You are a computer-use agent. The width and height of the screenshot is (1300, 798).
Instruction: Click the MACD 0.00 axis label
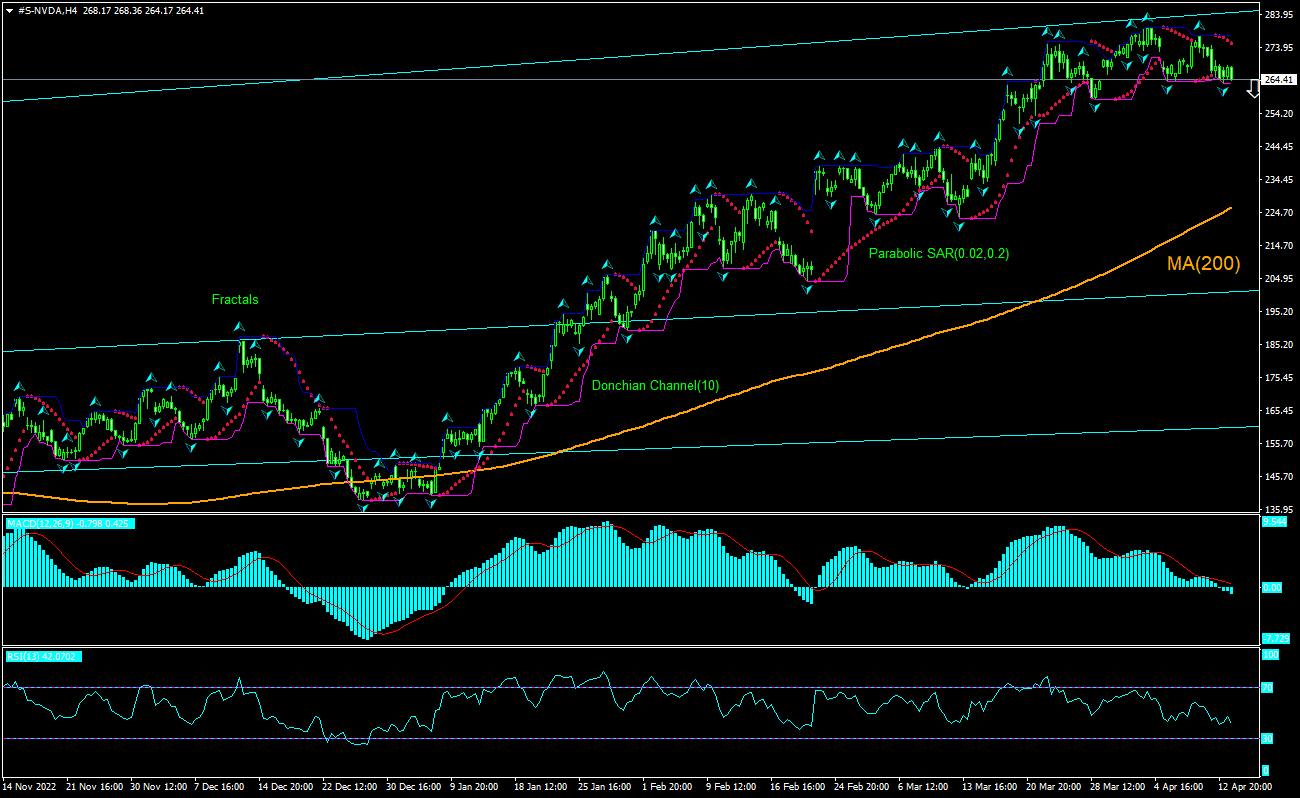pos(1272,588)
